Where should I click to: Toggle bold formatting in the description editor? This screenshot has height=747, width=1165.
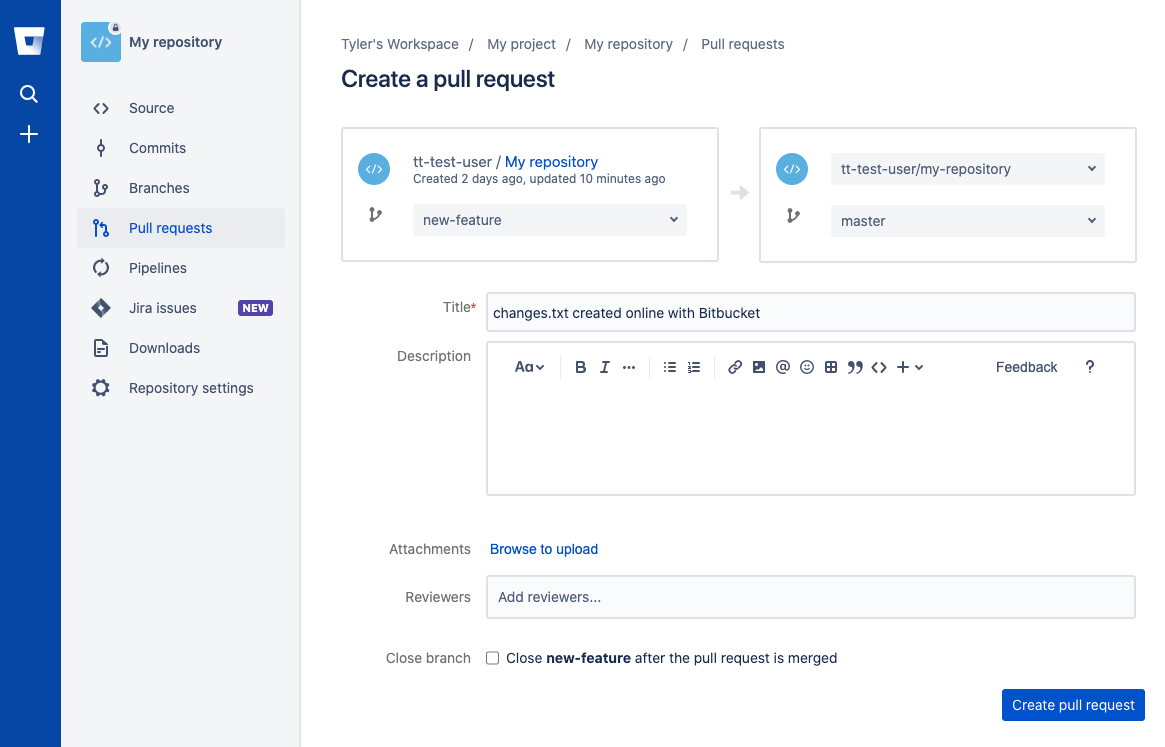(x=581, y=367)
